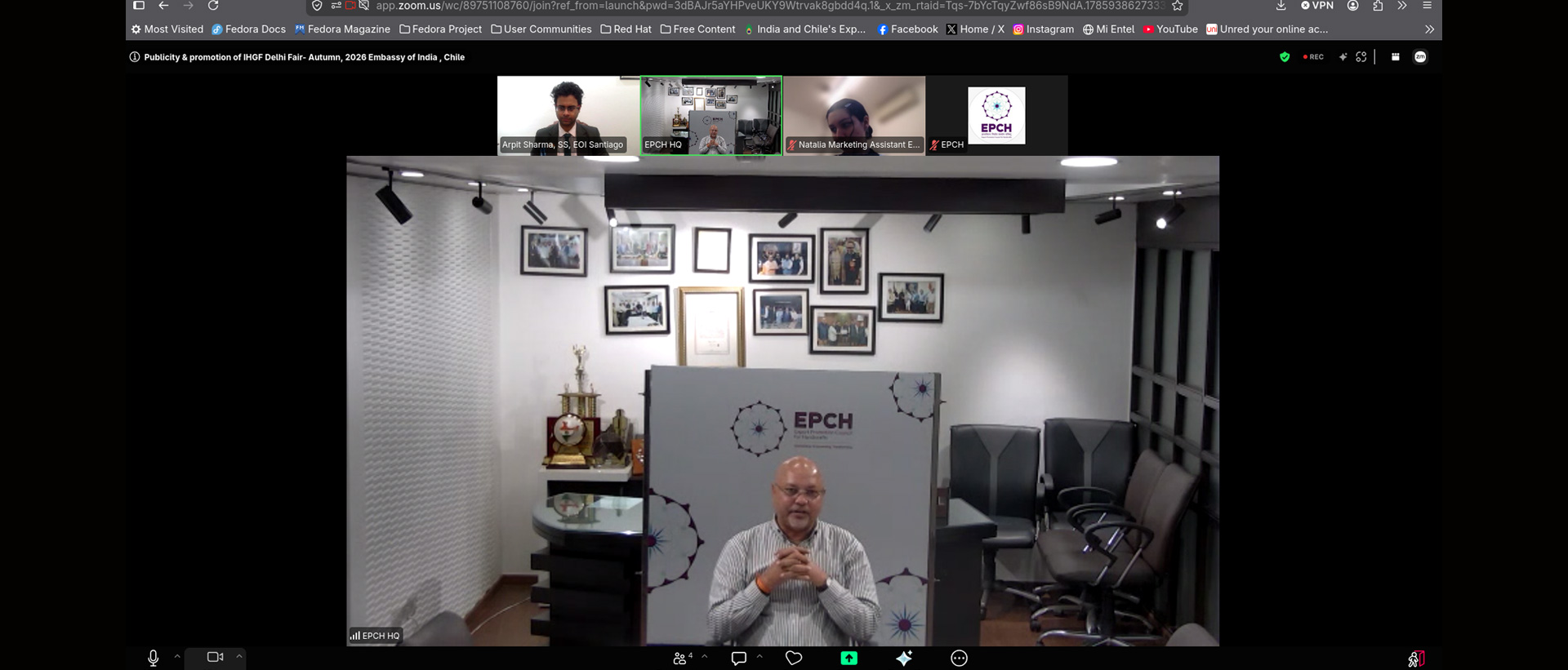The height and width of the screenshot is (670, 1568).
Task: Open the User Communities bookmarks folder
Action: coord(541,29)
